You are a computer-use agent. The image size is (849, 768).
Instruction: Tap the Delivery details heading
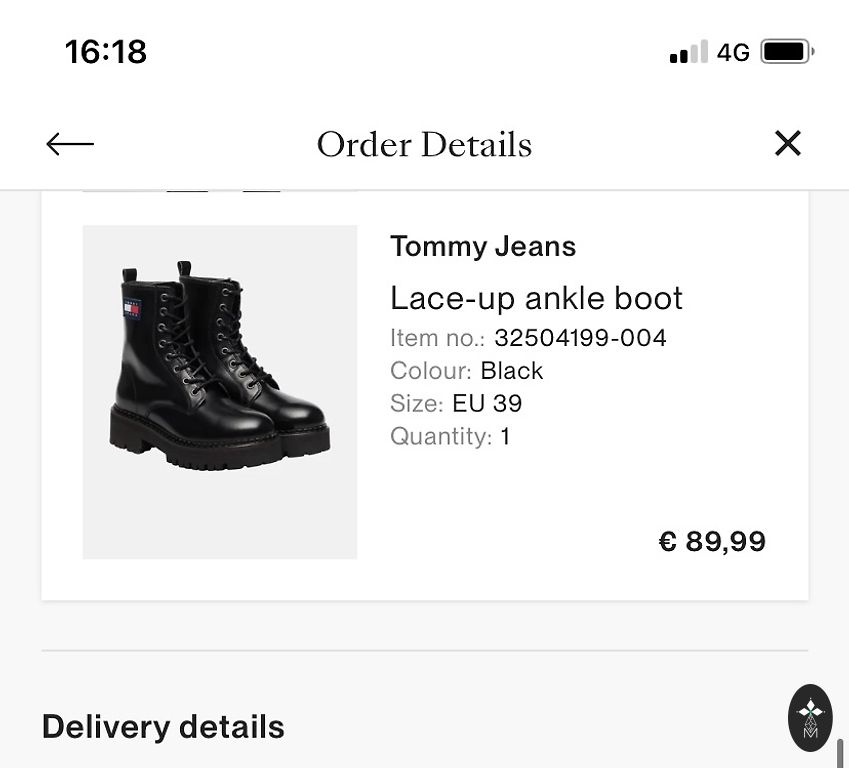(163, 727)
